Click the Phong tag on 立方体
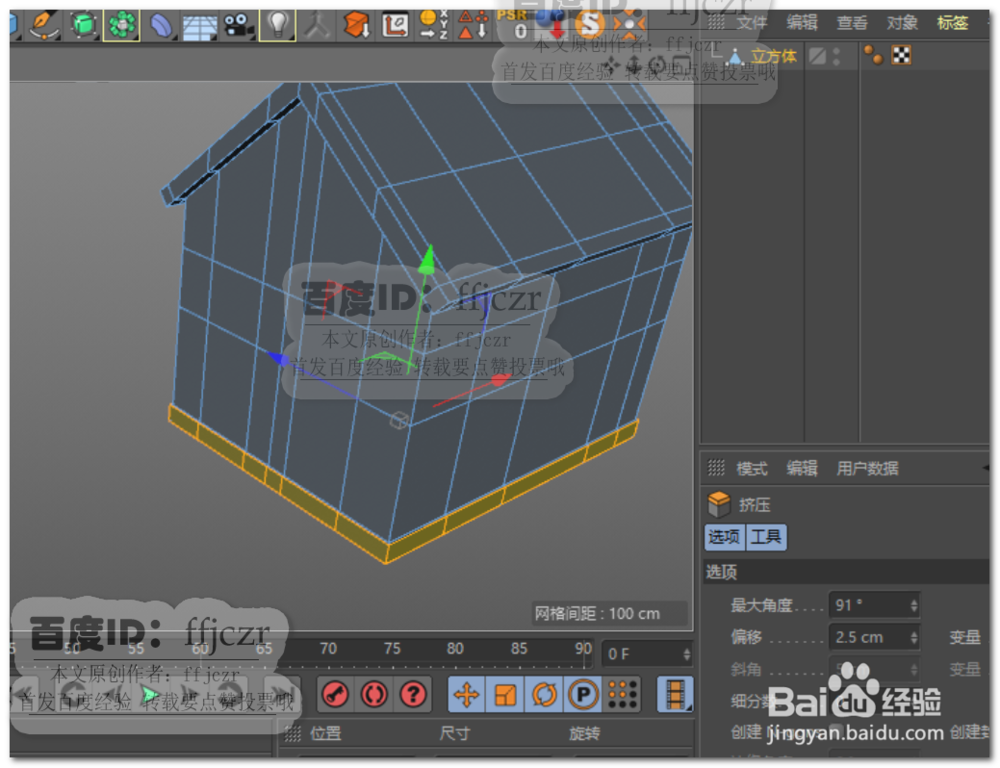The image size is (1000, 768). point(874,55)
